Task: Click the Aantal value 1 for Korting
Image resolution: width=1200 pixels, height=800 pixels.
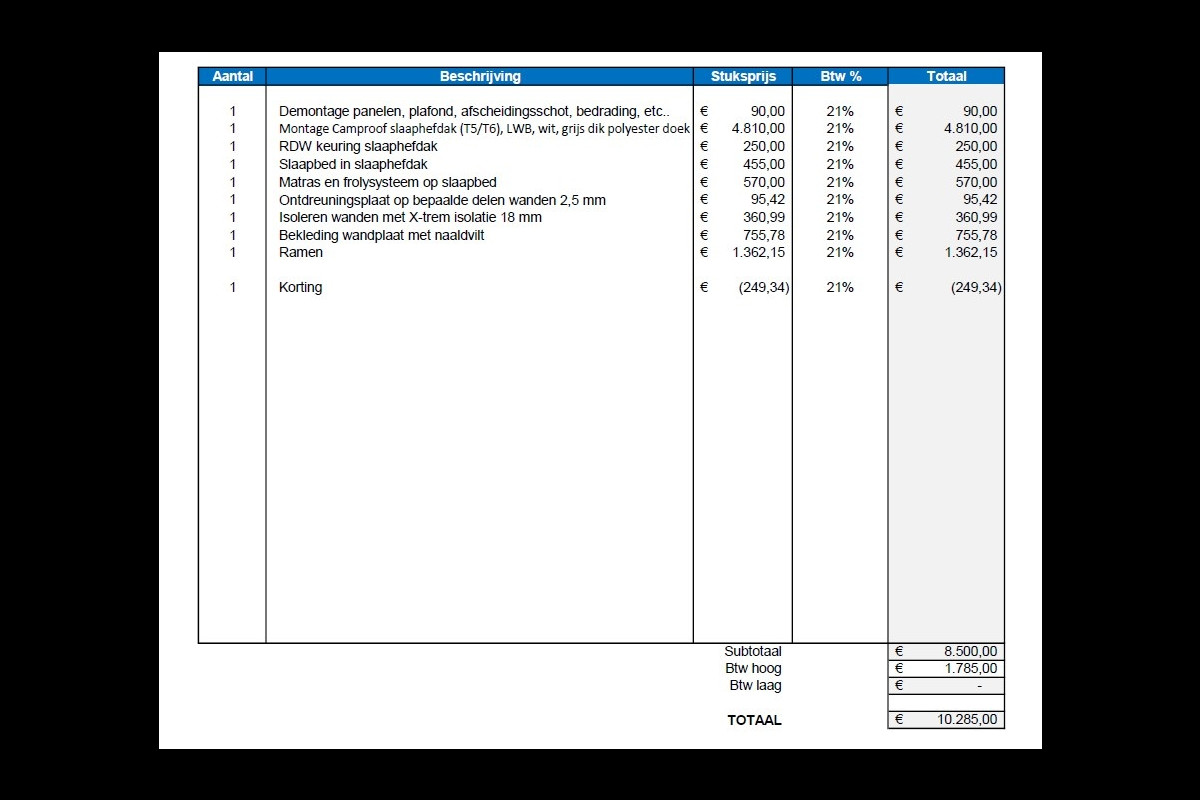Action: point(233,287)
